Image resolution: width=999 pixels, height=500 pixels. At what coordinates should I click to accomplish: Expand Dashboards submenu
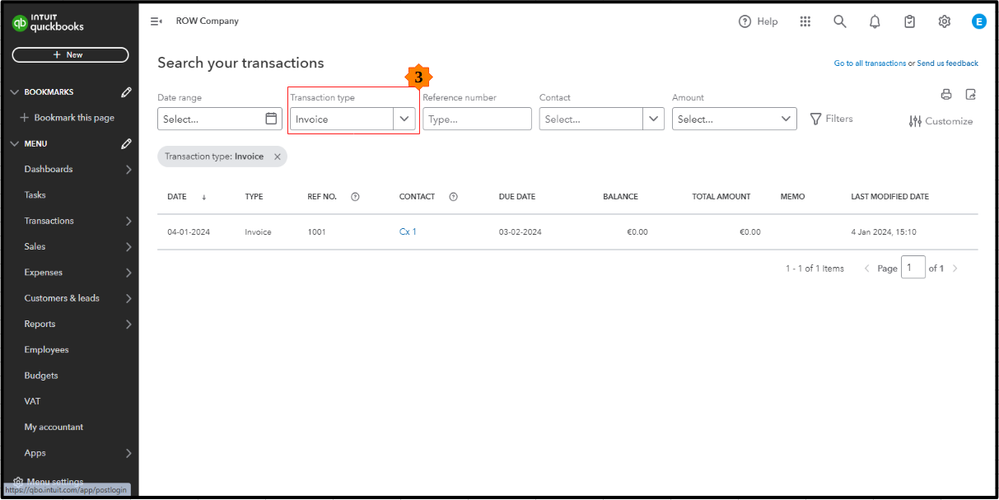[129, 169]
